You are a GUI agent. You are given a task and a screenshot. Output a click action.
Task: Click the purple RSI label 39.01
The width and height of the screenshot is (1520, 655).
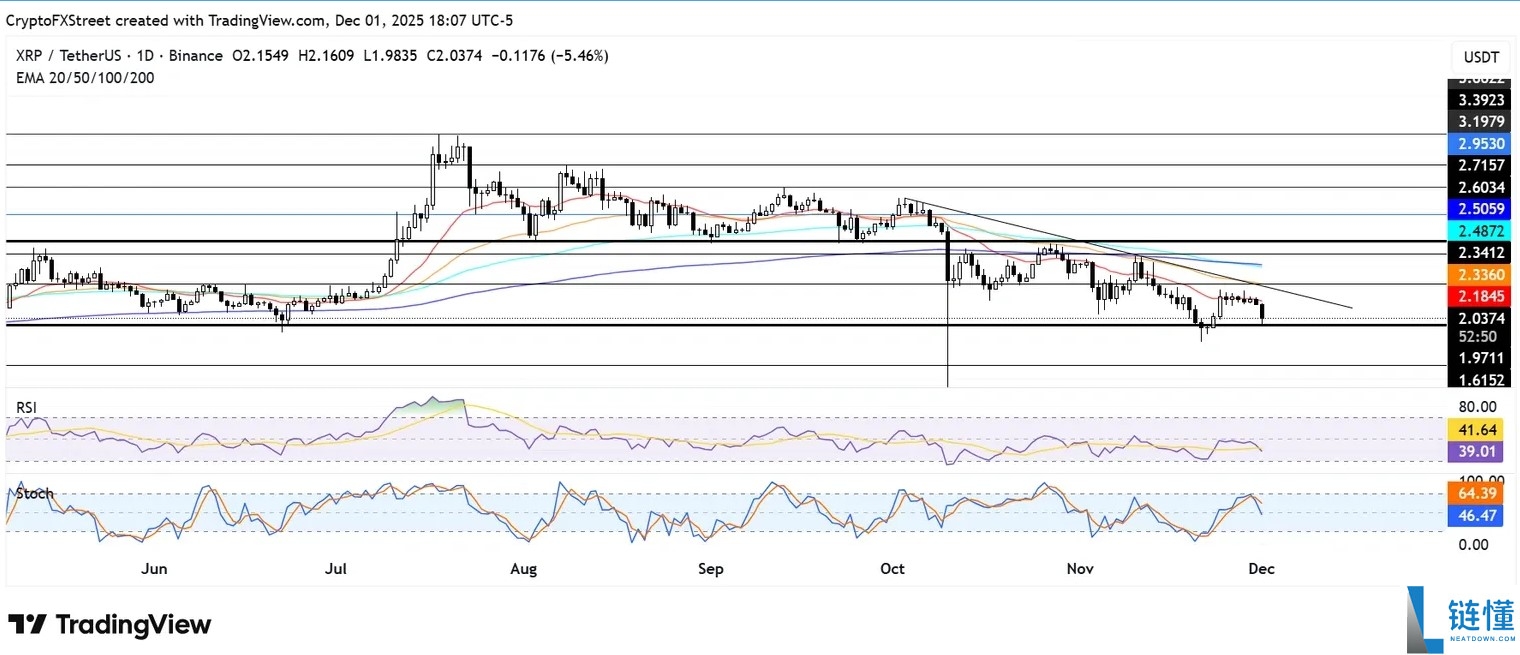pyautogui.click(x=1476, y=452)
